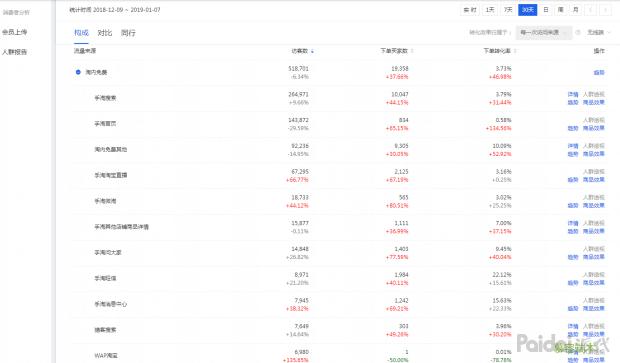This screenshot has width=620, height=363.
Task: Sort by 访客数 column arrow
Action: tap(312, 51)
